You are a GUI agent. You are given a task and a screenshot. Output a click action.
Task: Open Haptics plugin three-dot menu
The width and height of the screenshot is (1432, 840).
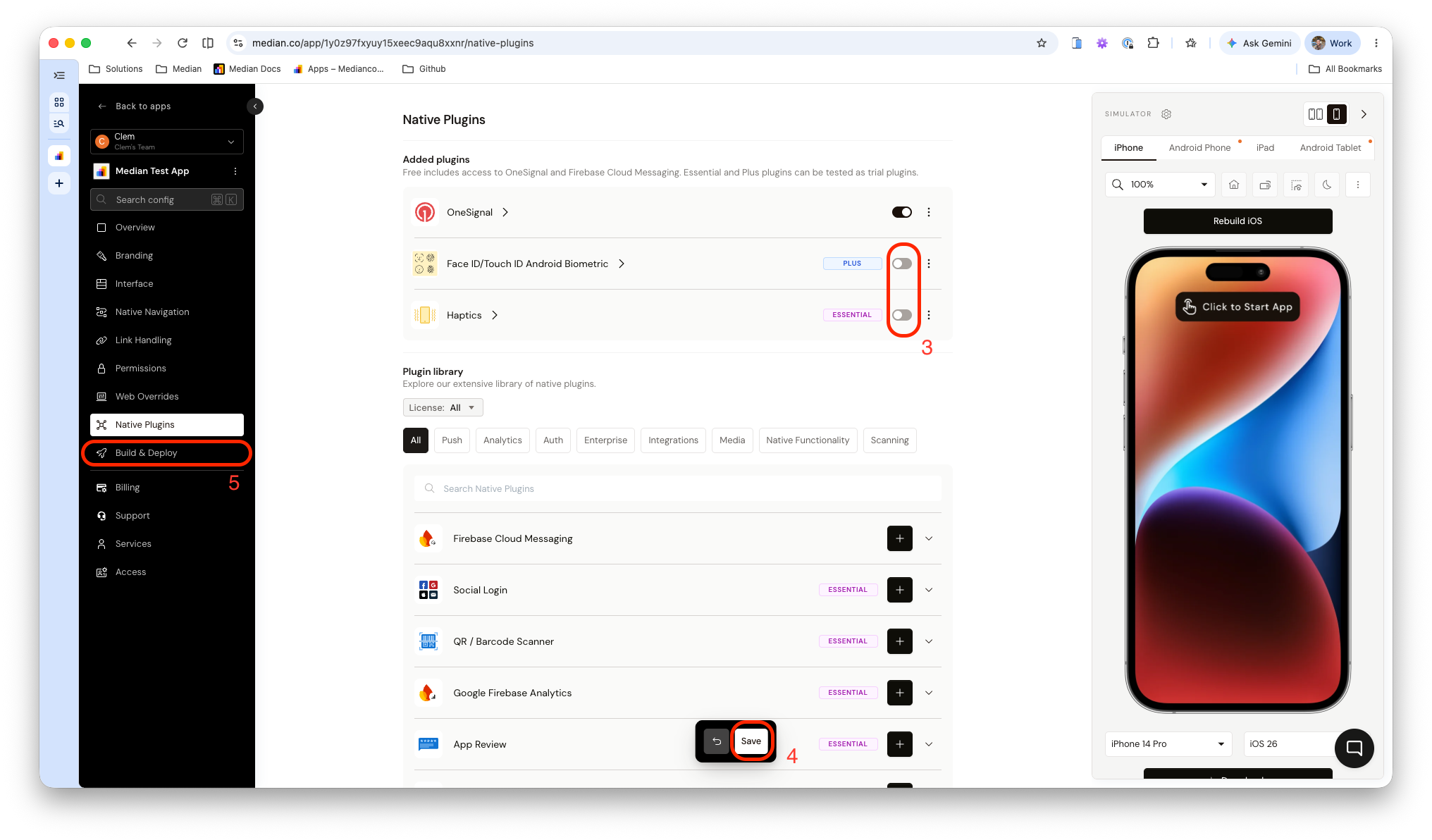[x=929, y=315]
